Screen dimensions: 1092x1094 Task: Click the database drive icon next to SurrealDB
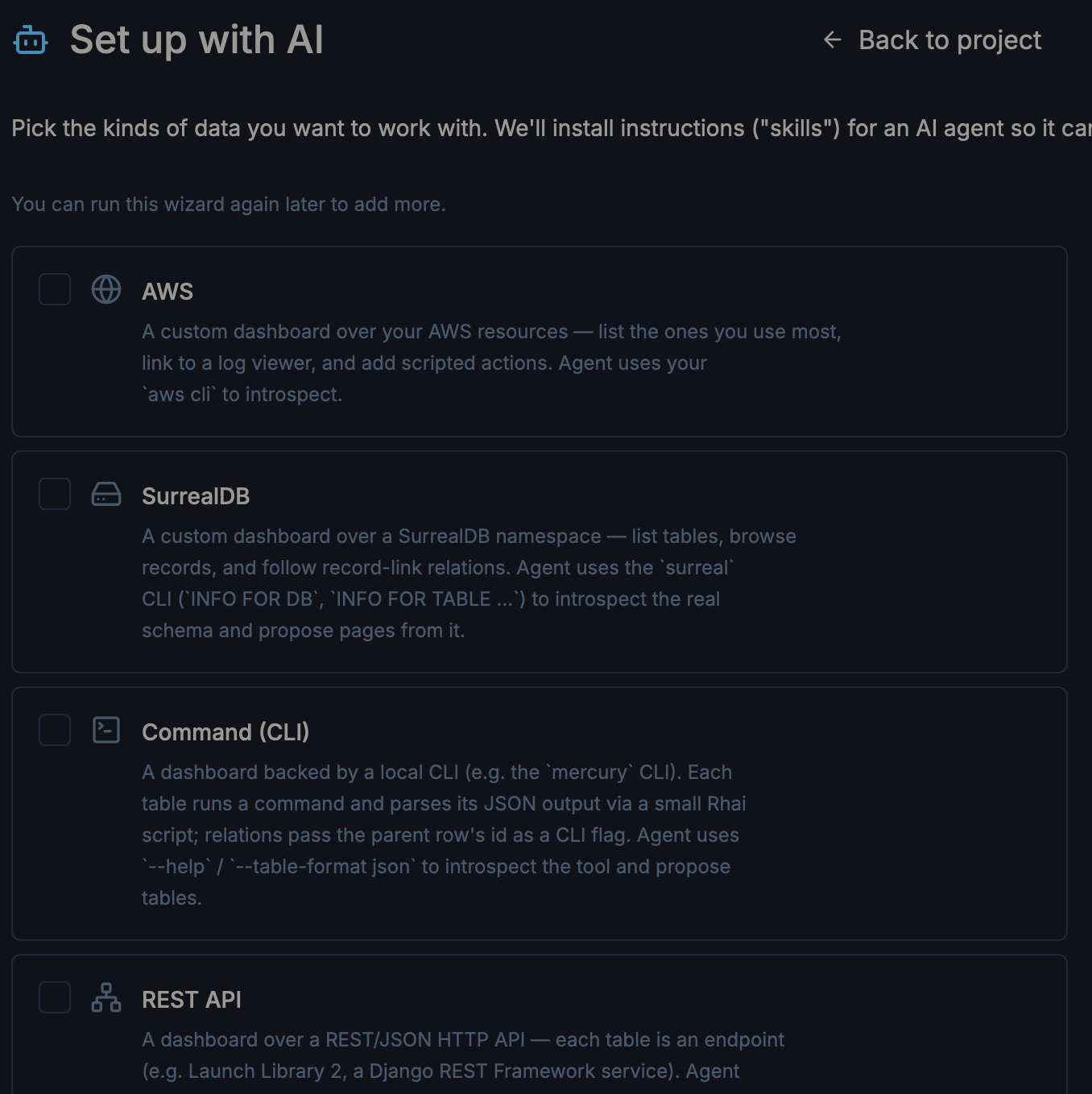106,494
